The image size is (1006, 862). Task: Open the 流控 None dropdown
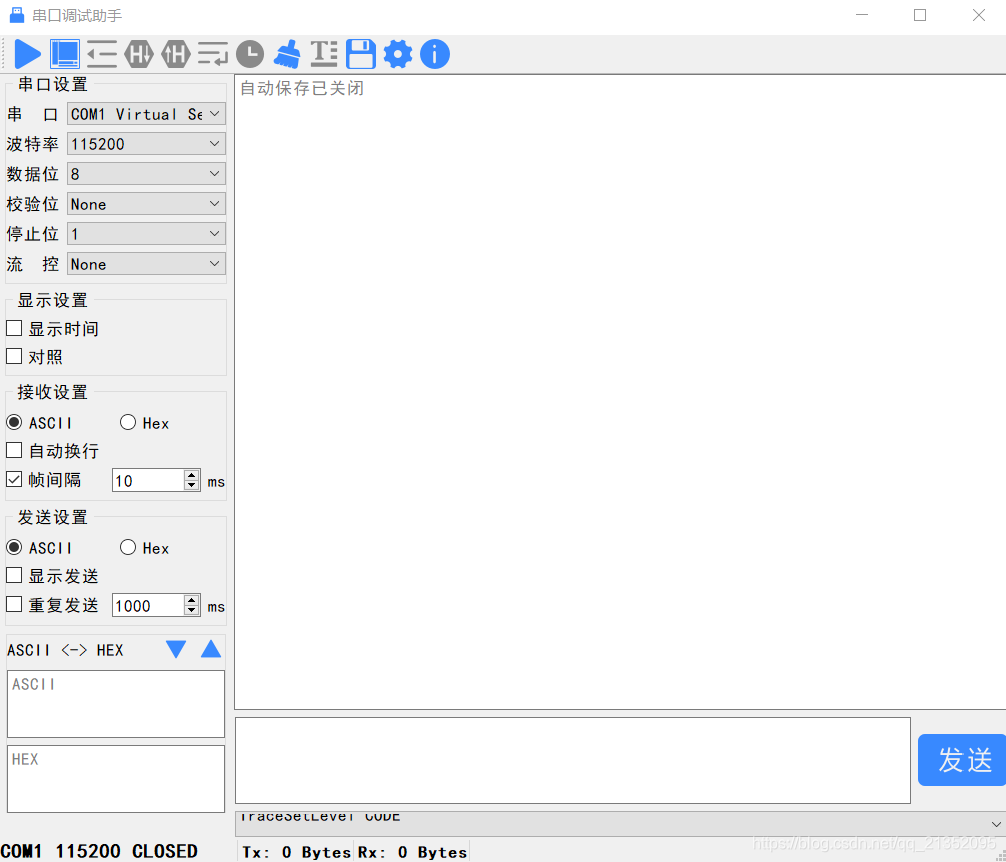pos(146,264)
